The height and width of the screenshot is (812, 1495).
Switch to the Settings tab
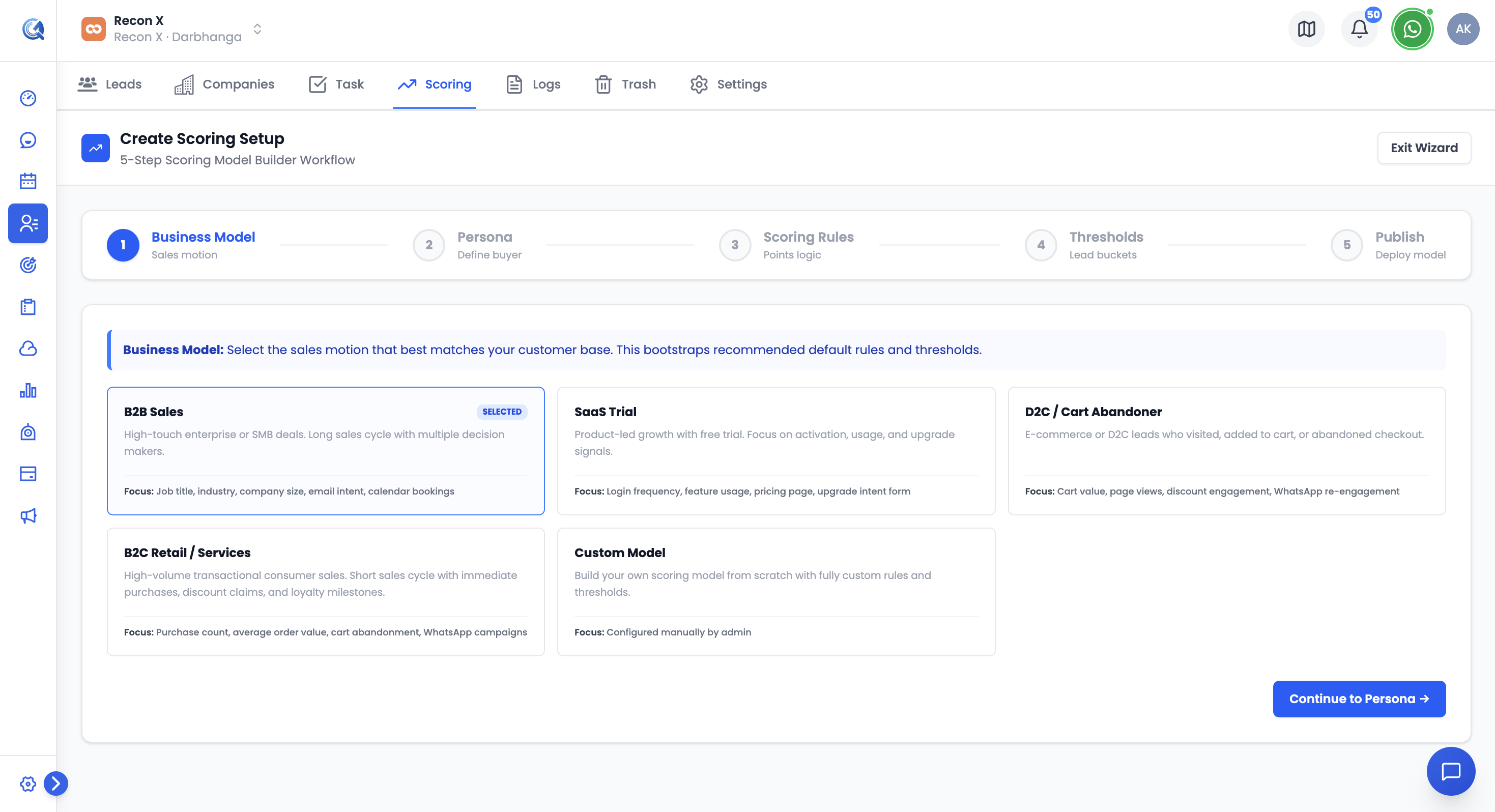click(728, 84)
